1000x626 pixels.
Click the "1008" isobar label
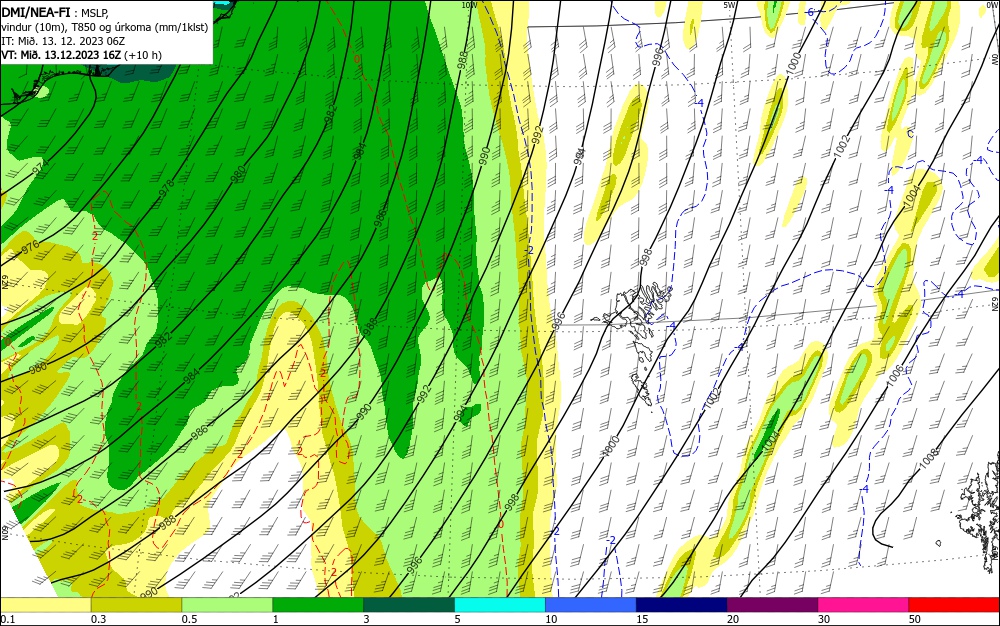click(929, 458)
